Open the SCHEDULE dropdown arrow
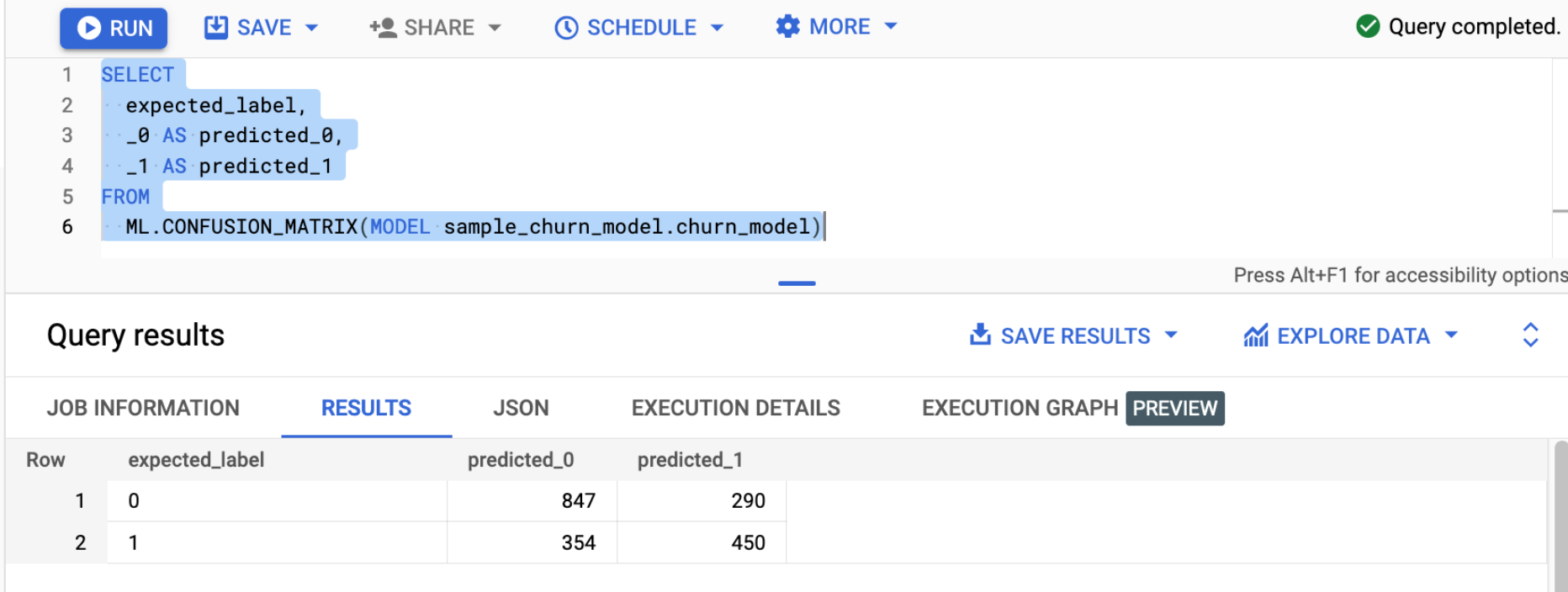Viewport: 1568px width, 592px height. 717,28
